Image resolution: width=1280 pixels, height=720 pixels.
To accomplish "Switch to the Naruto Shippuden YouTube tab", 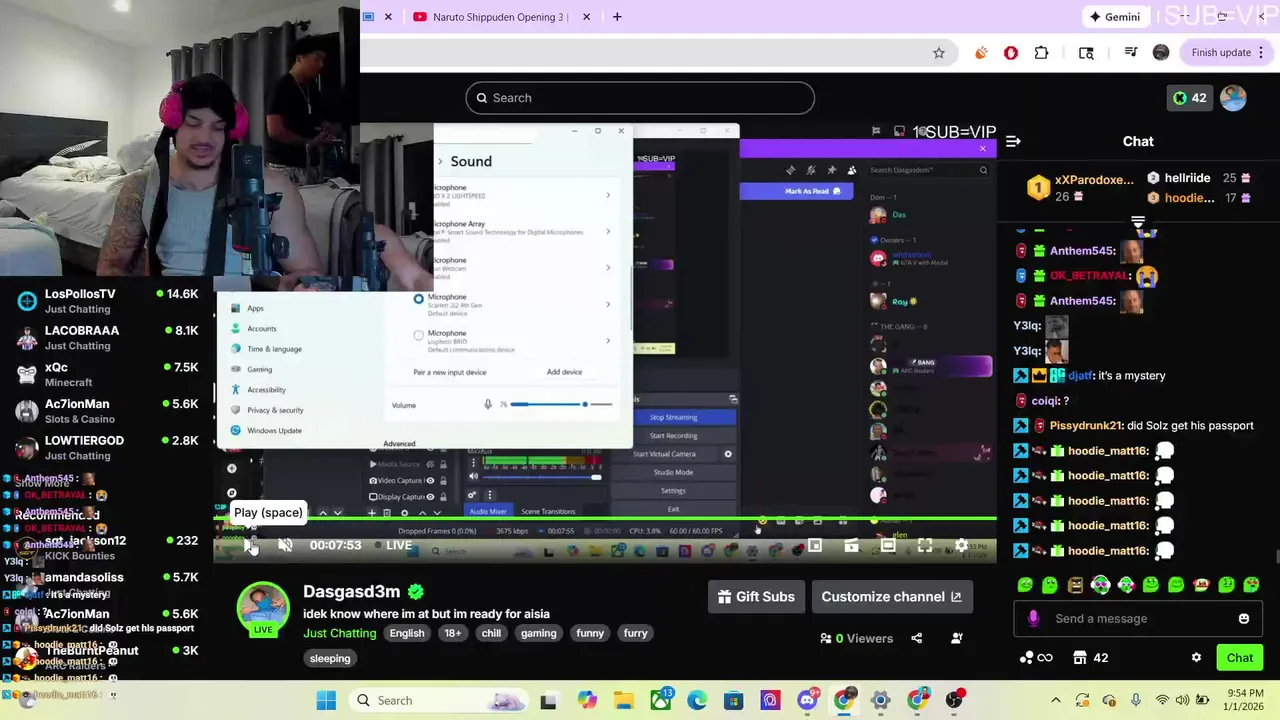I will pyautogui.click(x=500, y=17).
